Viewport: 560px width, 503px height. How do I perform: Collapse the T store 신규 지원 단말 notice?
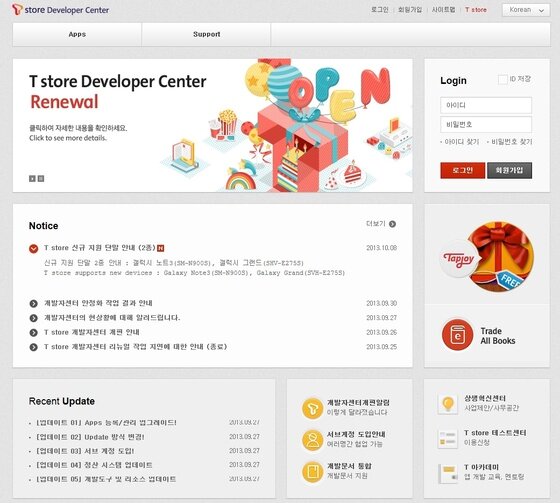pos(34,248)
